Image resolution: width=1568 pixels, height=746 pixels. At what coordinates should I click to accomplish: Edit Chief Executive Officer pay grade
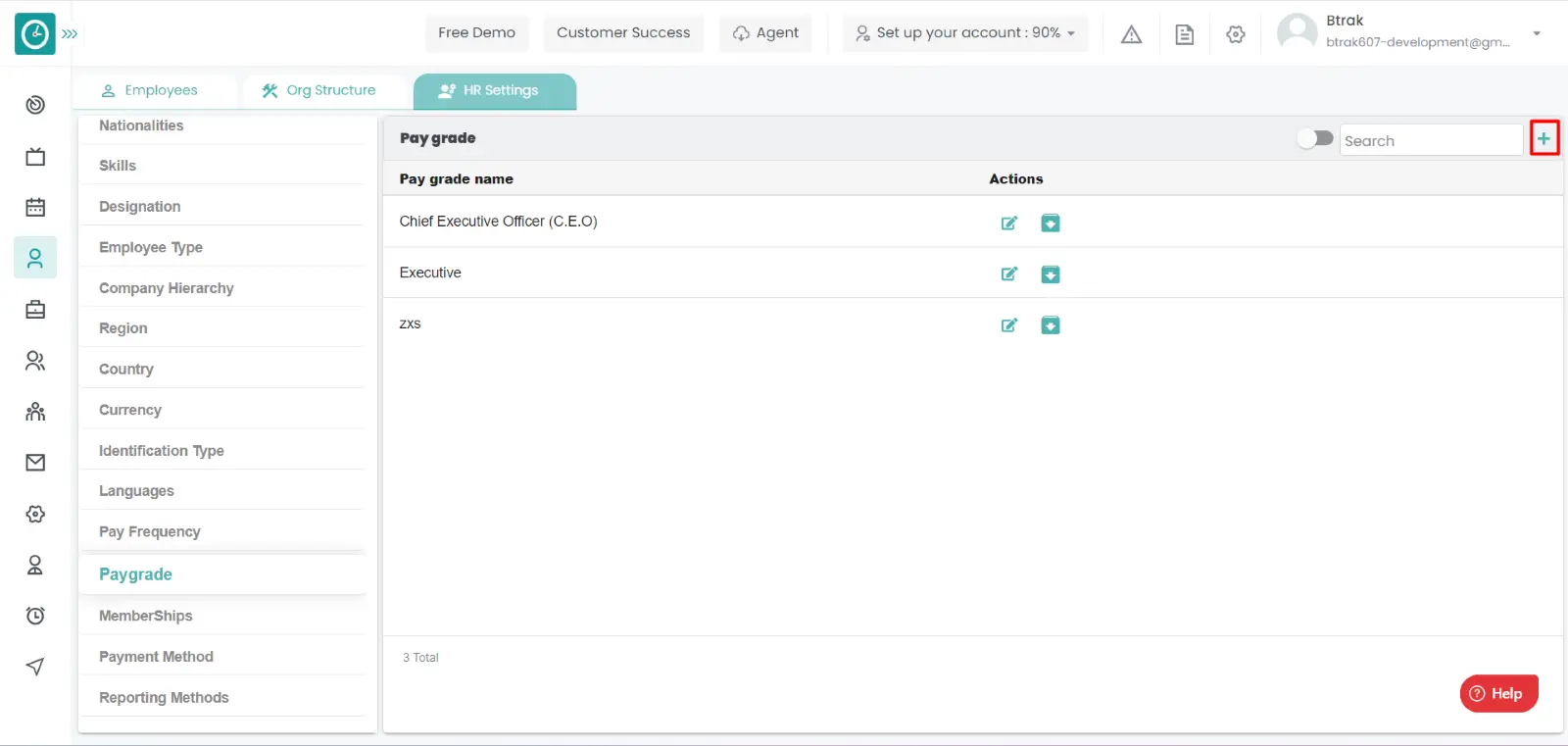pyautogui.click(x=1008, y=223)
